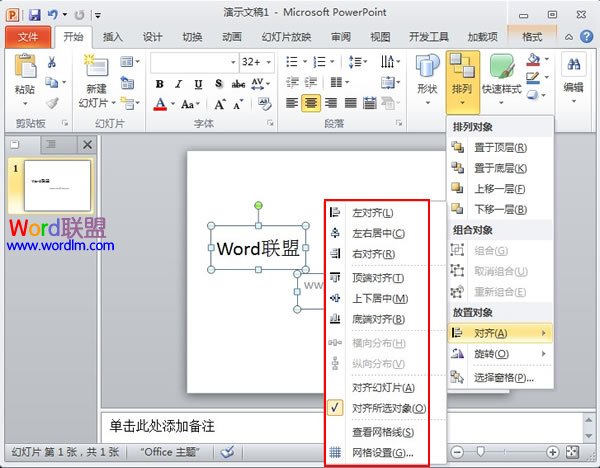The image size is (600, 468).
Task: Click the Undo arrow icon
Action: (52, 15)
